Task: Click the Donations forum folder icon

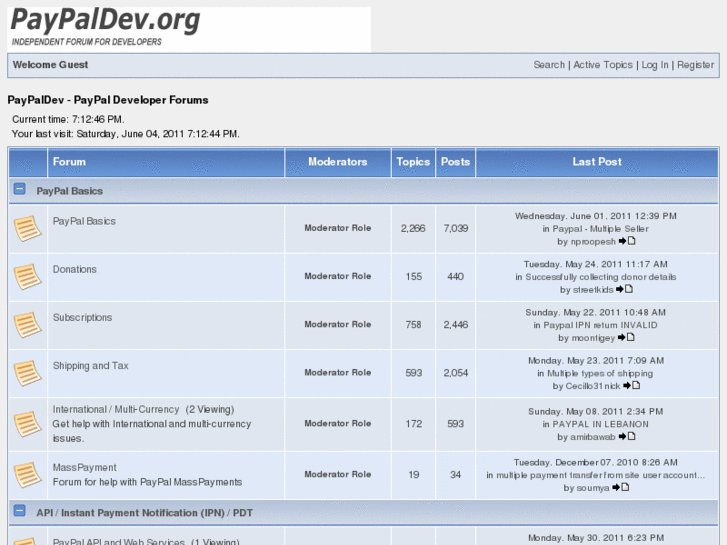Action: 27,276
